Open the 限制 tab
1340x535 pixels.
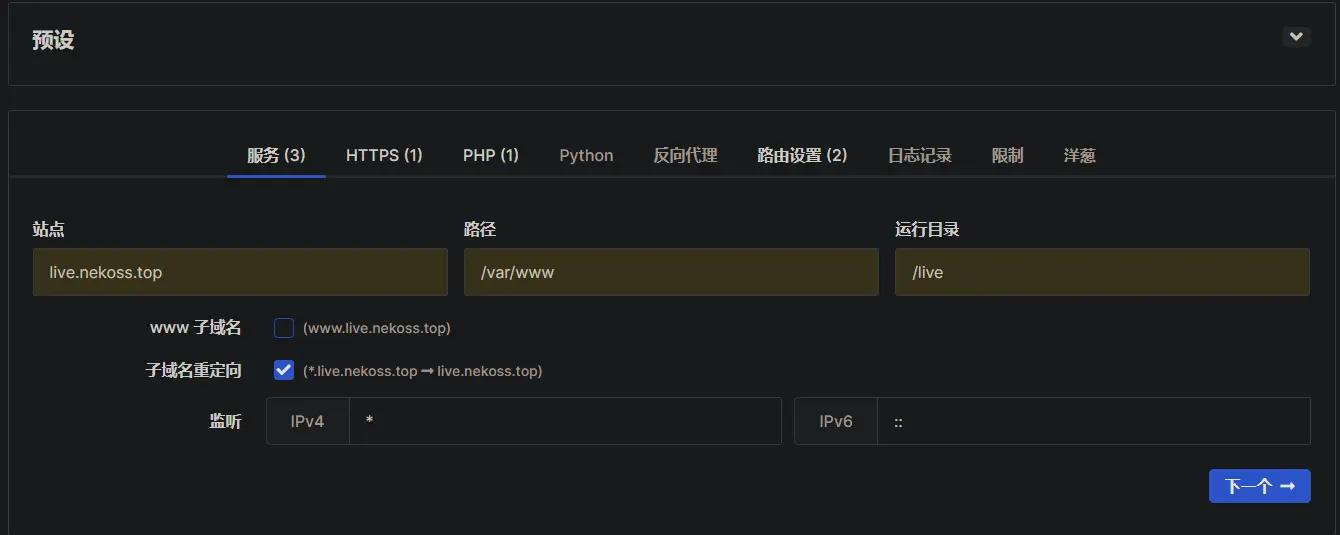click(1007, 155)
